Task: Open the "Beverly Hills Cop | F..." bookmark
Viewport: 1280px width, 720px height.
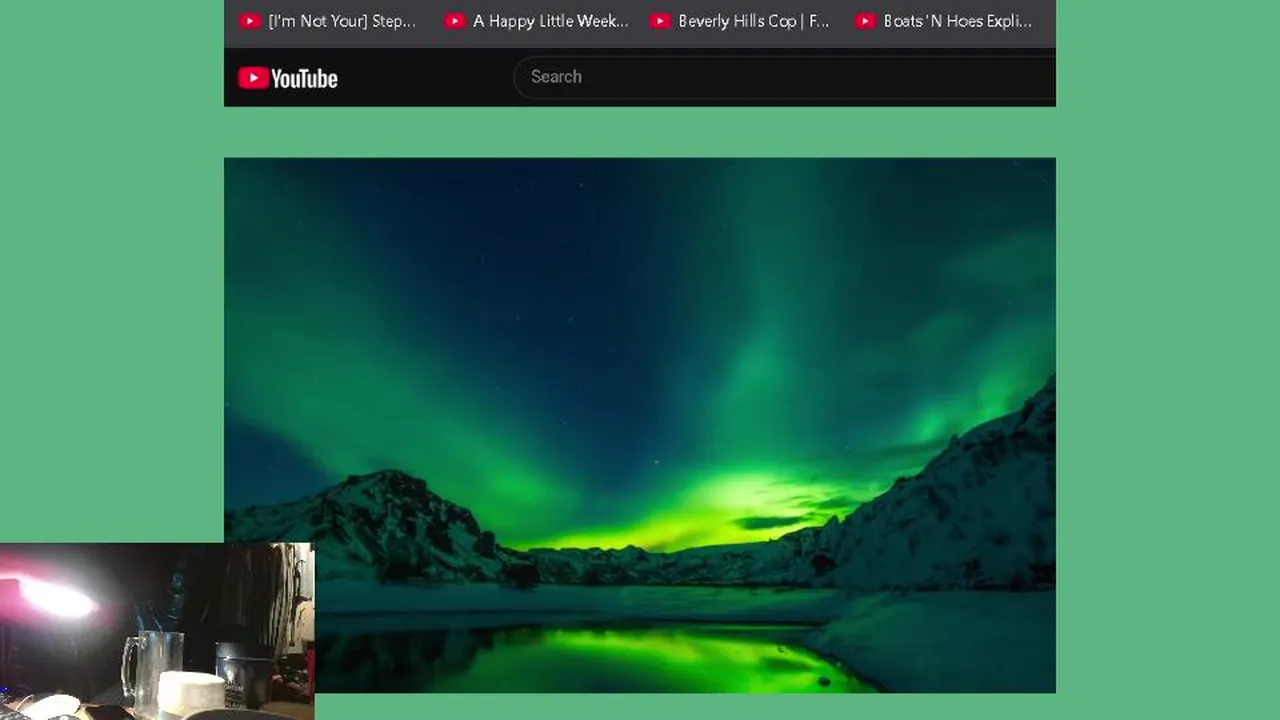Action: click(740, 21)
